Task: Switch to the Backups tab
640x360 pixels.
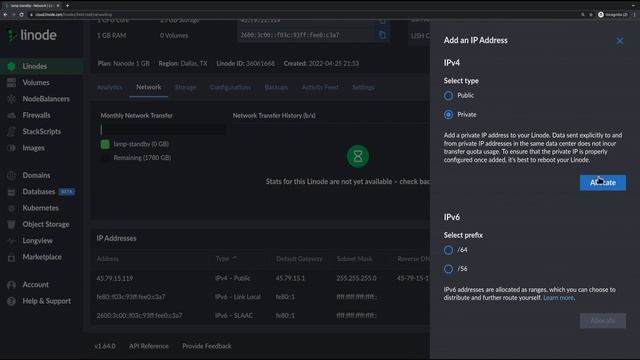Action: [276, 87]
